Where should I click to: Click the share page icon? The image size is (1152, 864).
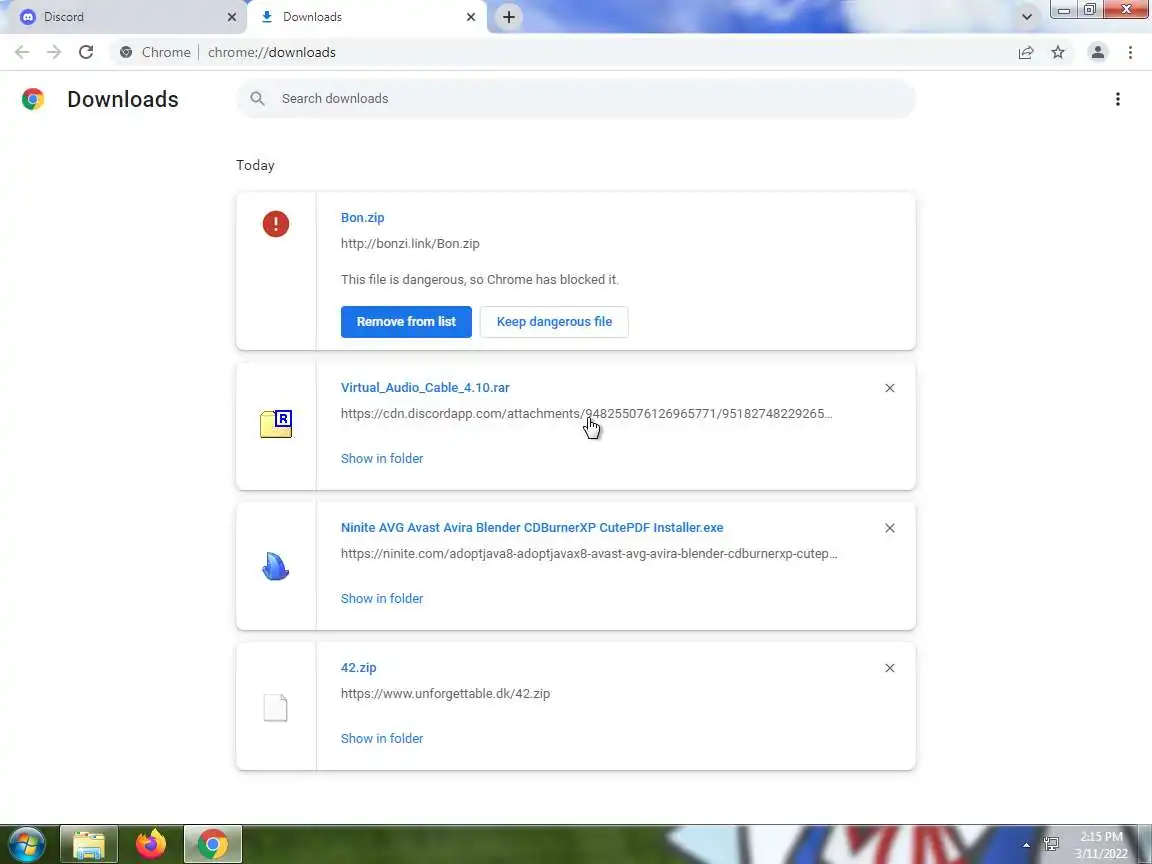pos(1026,52)
